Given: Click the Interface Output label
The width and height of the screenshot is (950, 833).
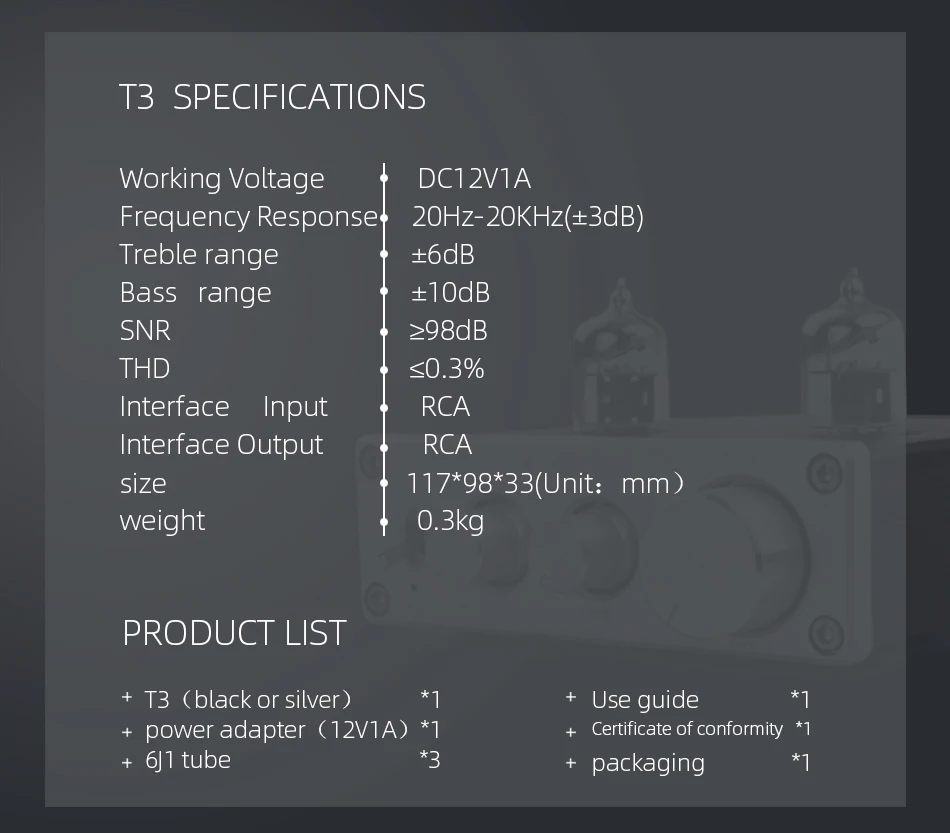Looking at the screenshot, I should click(221, 445).
